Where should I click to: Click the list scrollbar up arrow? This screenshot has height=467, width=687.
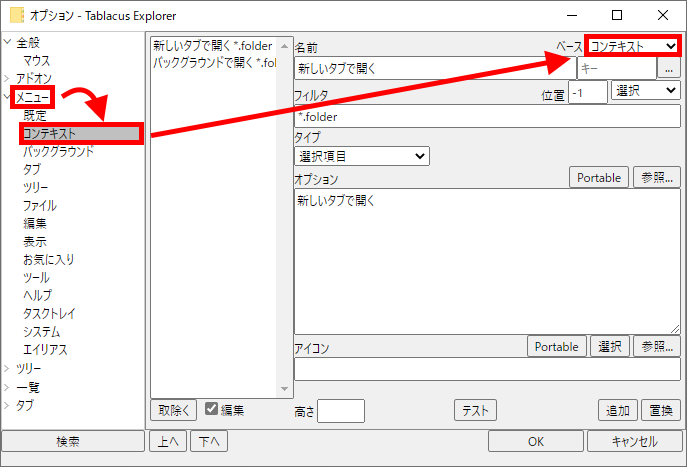click(284, 46)
